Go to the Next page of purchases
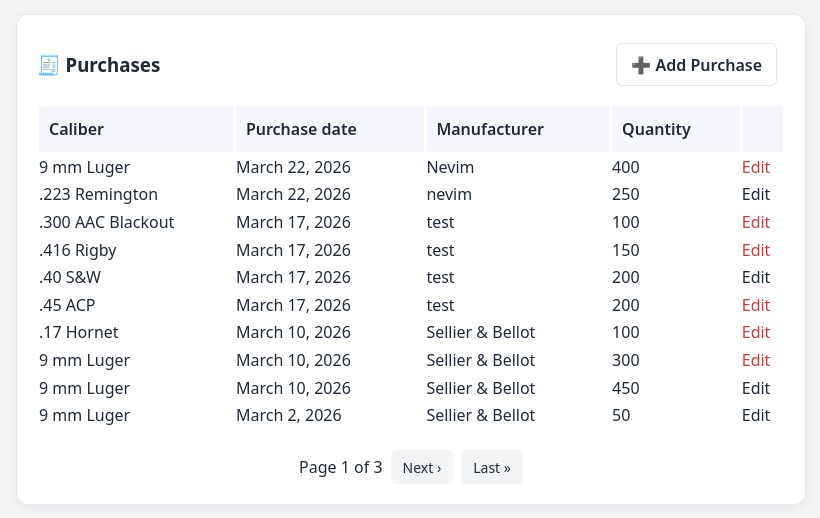This screenshot has height=518, width=820. click(421, 467)
